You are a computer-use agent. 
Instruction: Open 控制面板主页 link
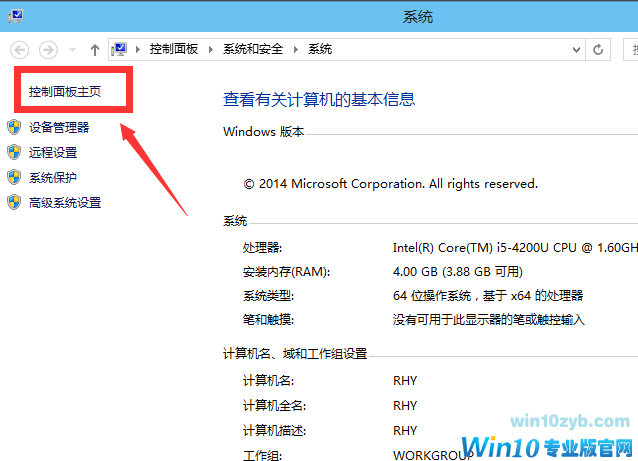pos(65,92)
